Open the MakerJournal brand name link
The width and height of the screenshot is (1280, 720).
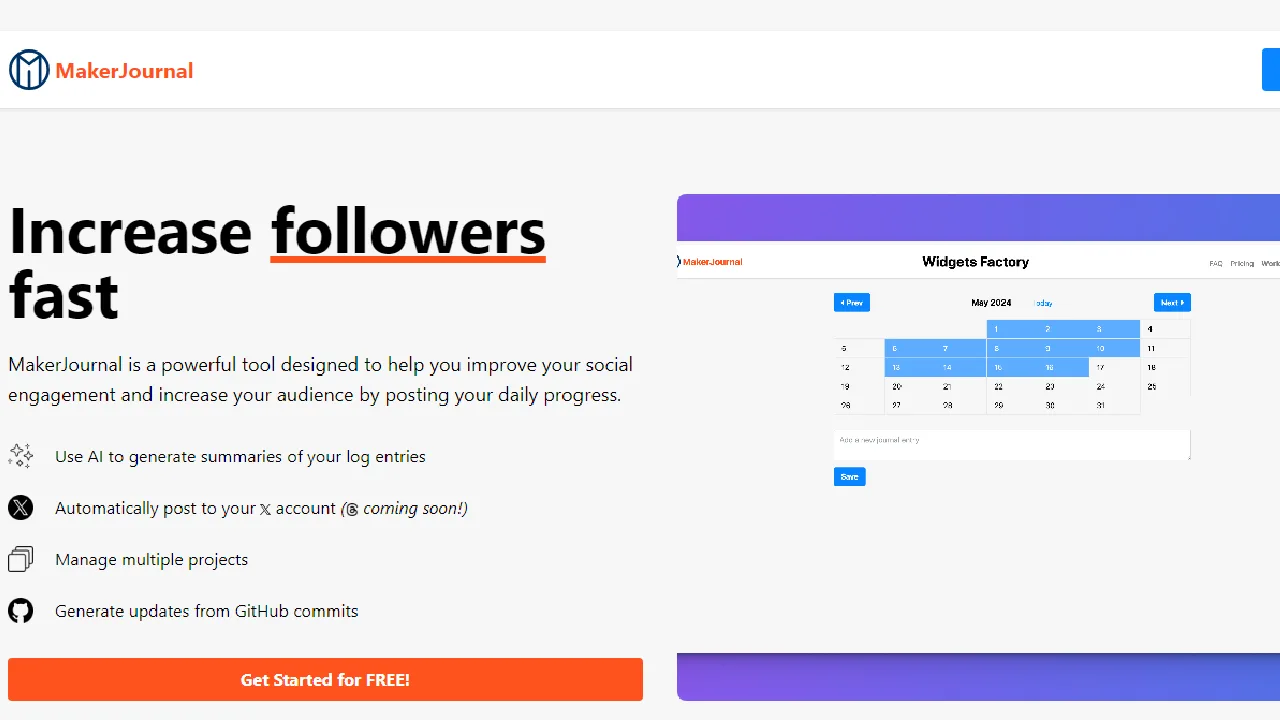pos(124,70)
